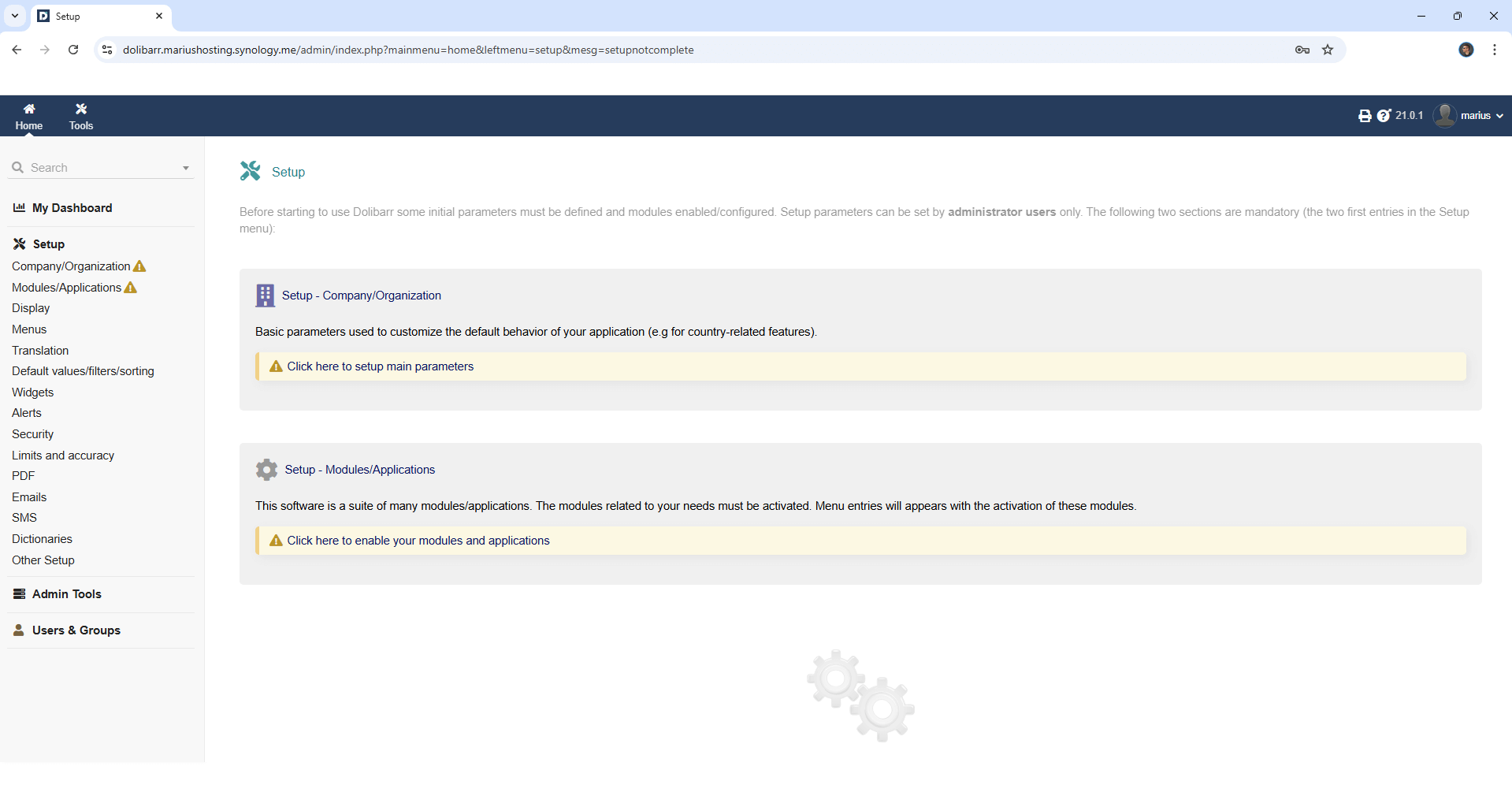Open the tab search dropdown arrow
Viewport: 1512px width, 807px height.
(x=15, y=16)
